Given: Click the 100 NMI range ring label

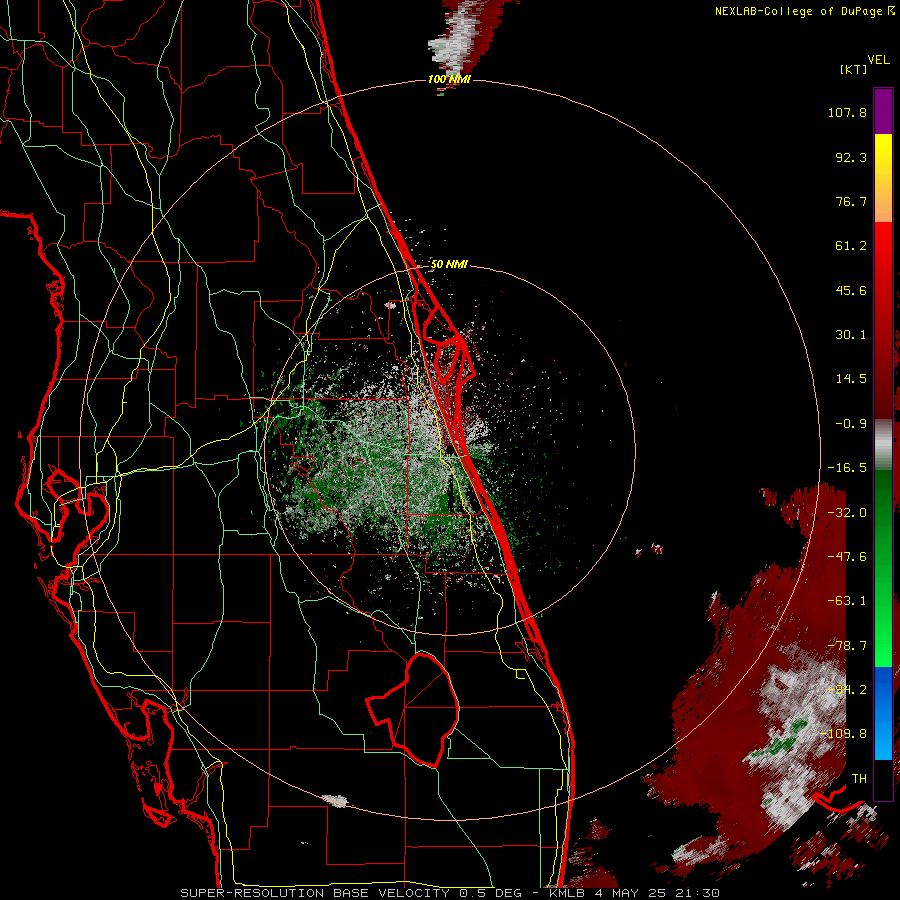Looking at the screenshot, I should point(449,79).
